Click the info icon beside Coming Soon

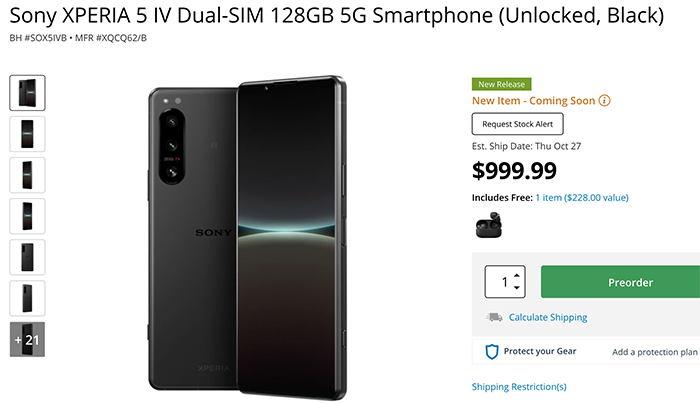tap(604, 100)
